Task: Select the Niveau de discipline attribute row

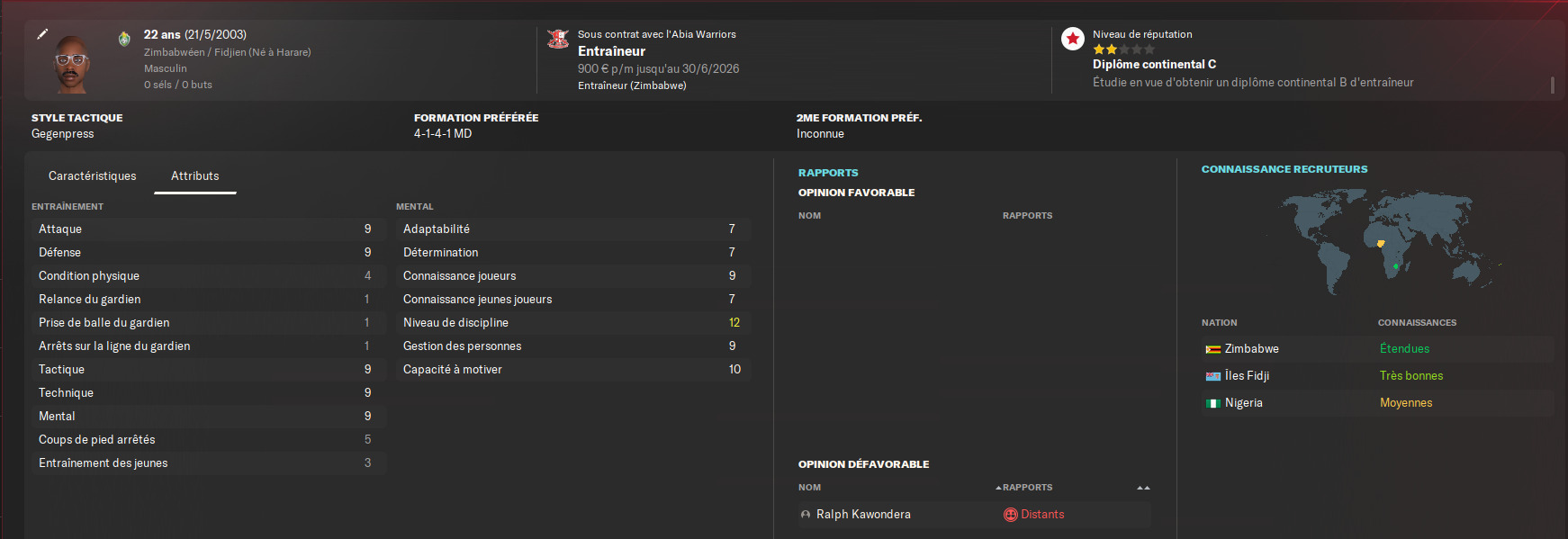Action: (x=572, y=322)
